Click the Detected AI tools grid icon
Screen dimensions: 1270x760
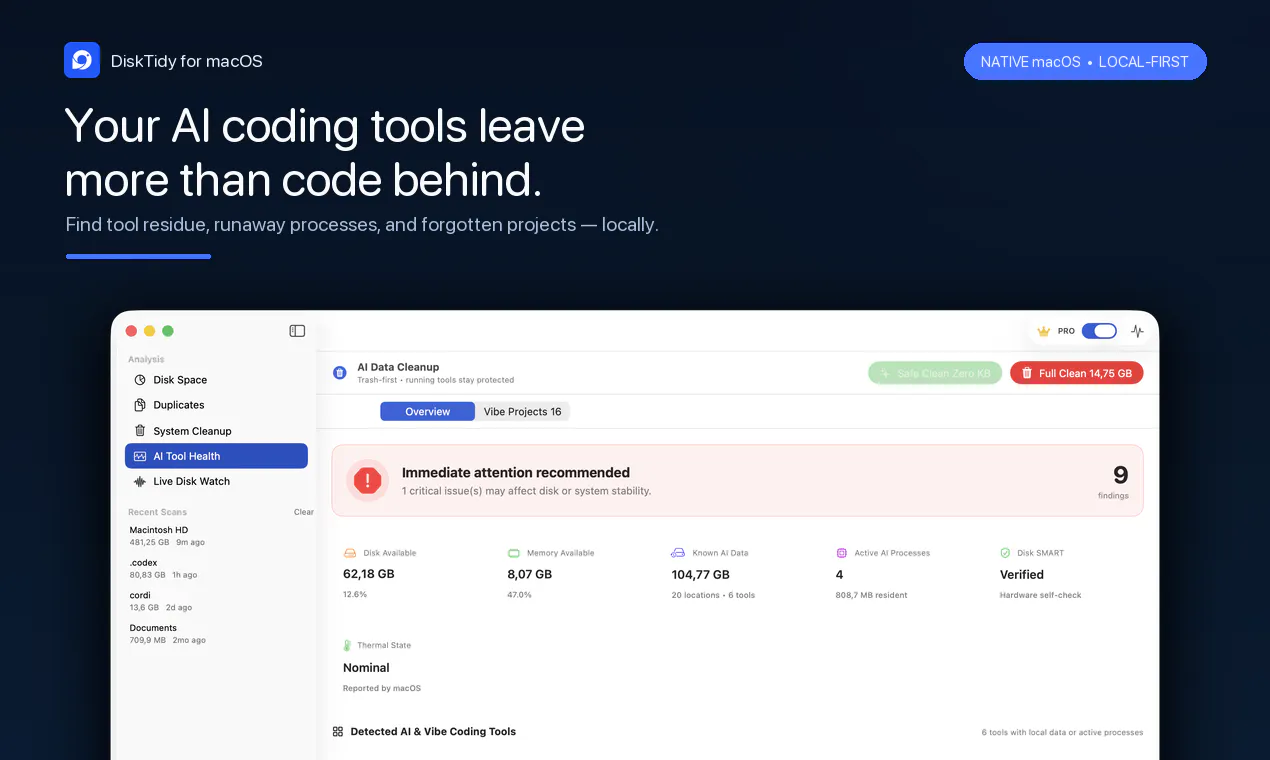coord(338,732)
